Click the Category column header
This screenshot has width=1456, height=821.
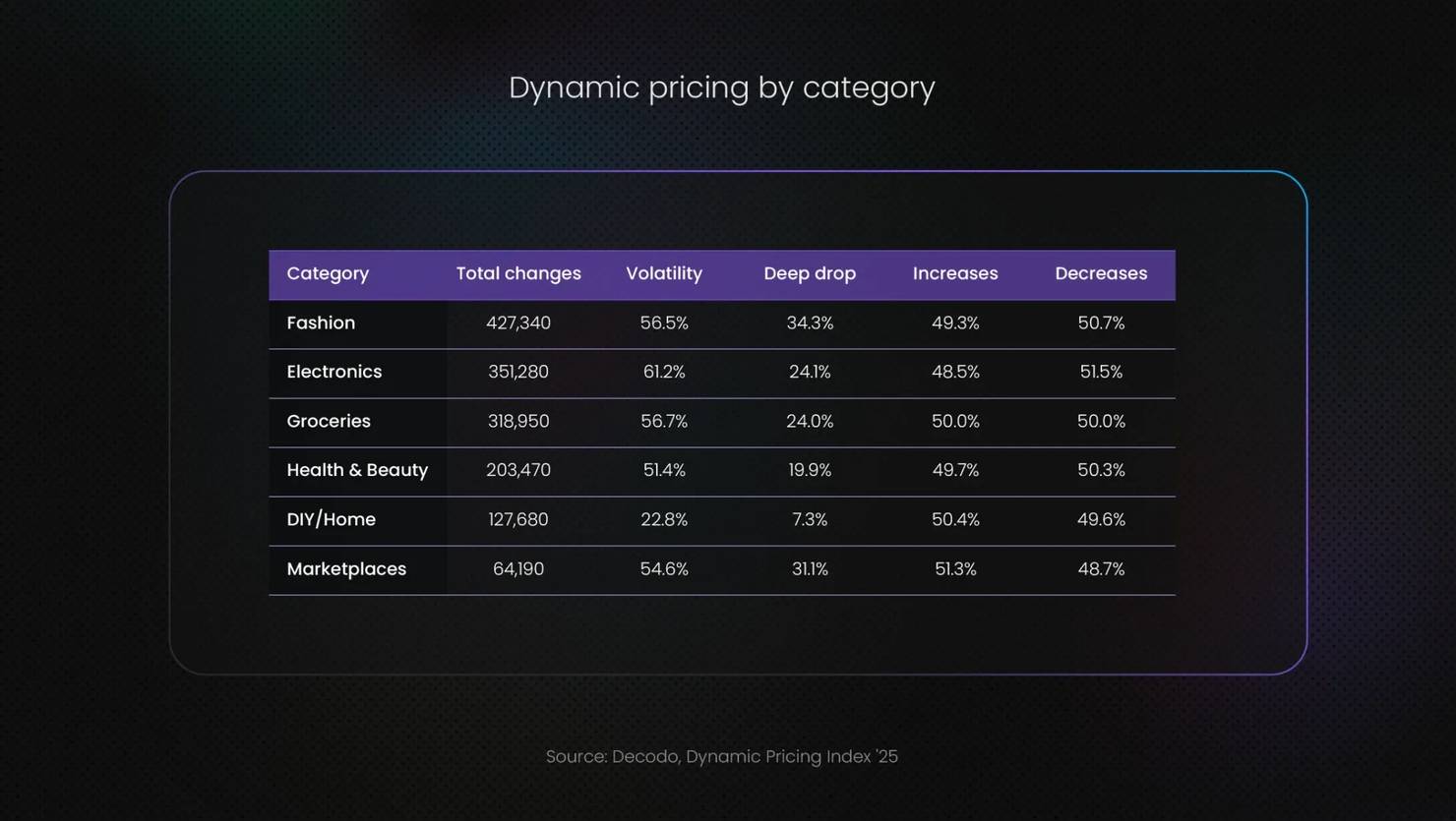pos(328,273)
